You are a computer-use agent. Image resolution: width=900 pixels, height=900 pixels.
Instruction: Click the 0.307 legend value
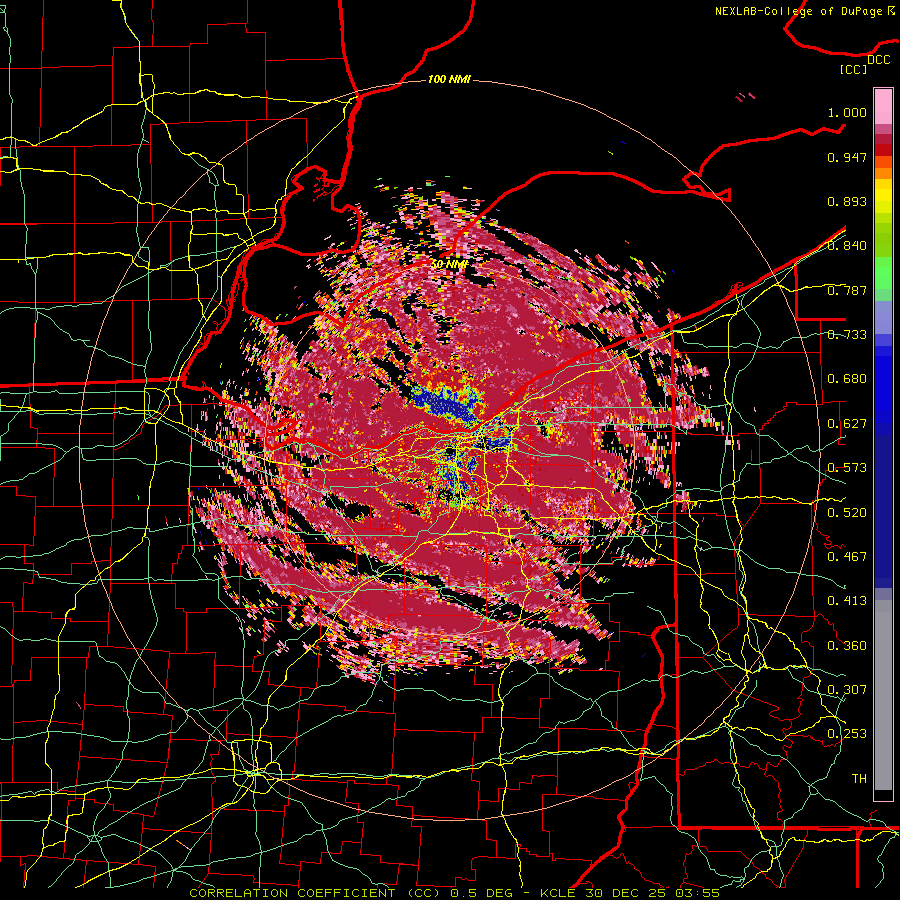click(x=847, y=690)
